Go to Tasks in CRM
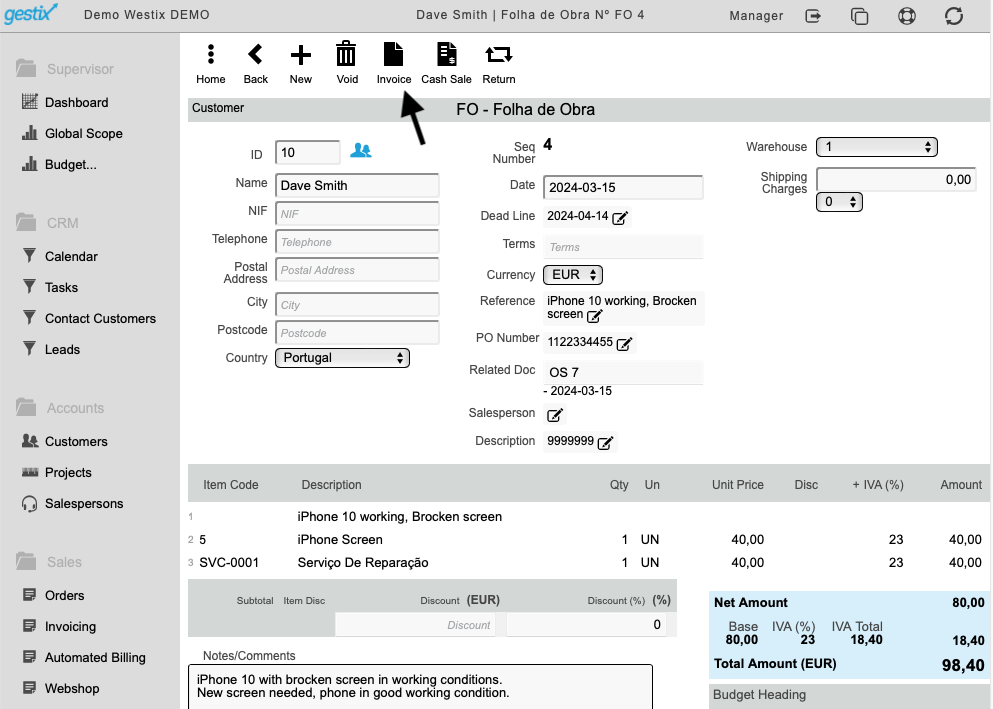Image resolution: width=993 pixels, height=709 pixels. 50,287
